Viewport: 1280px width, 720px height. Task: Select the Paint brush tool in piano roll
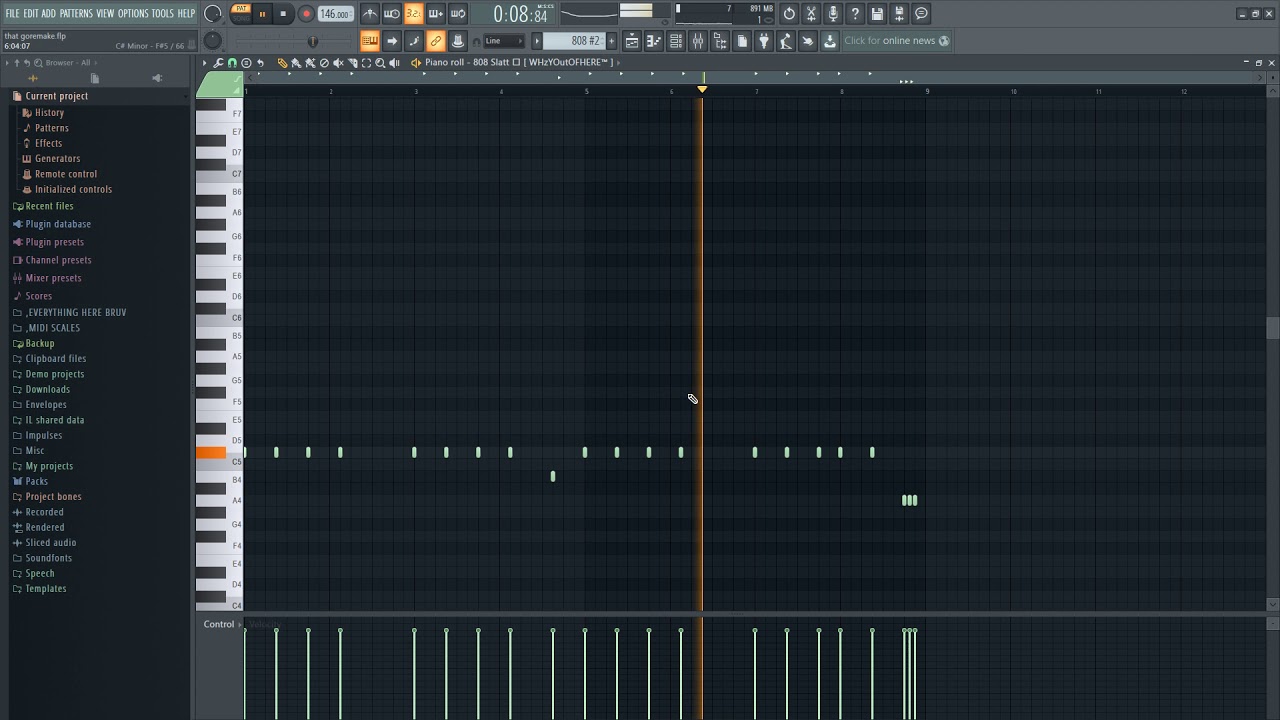click(296, 63)
